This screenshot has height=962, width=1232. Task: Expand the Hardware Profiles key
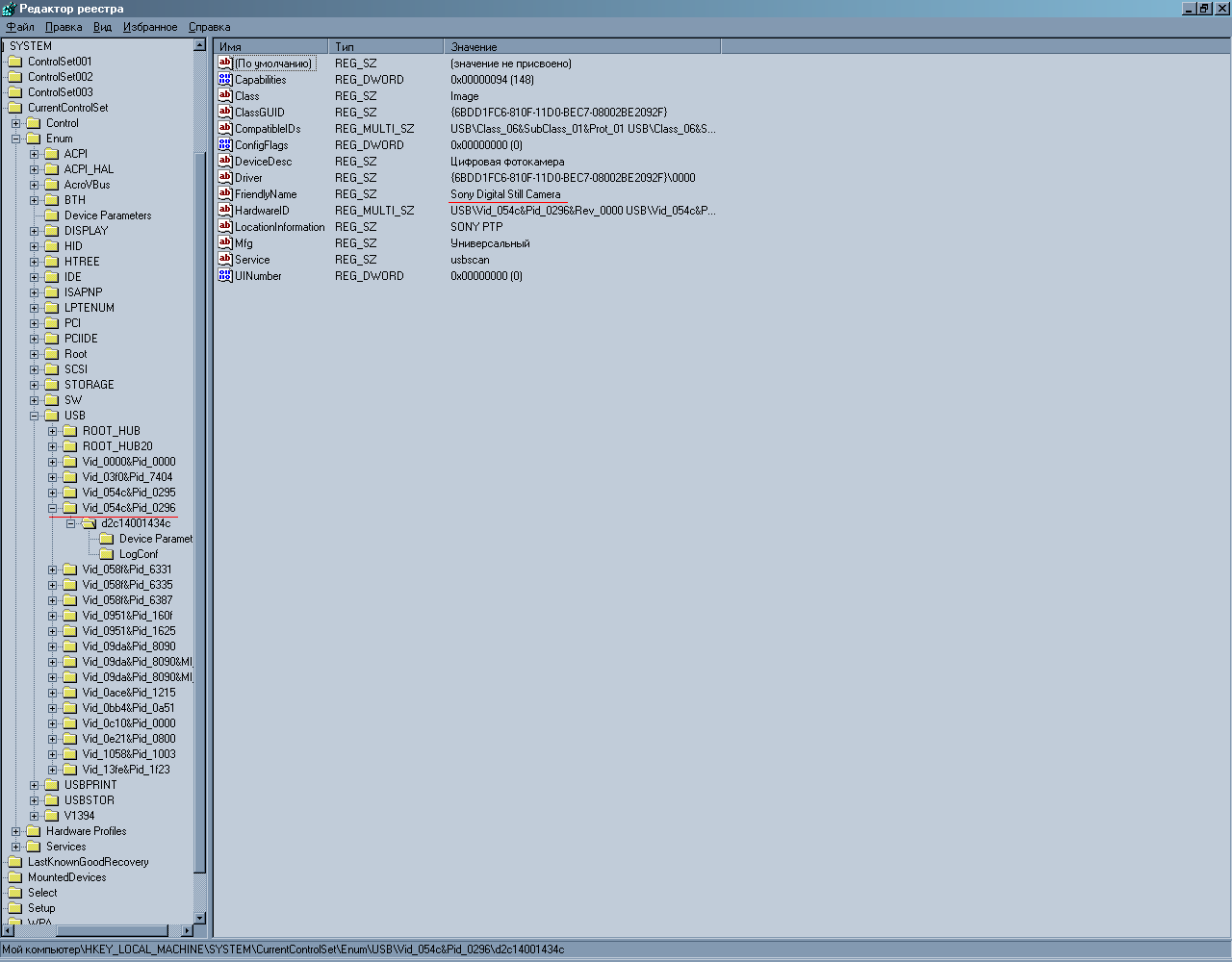(16, 831)
